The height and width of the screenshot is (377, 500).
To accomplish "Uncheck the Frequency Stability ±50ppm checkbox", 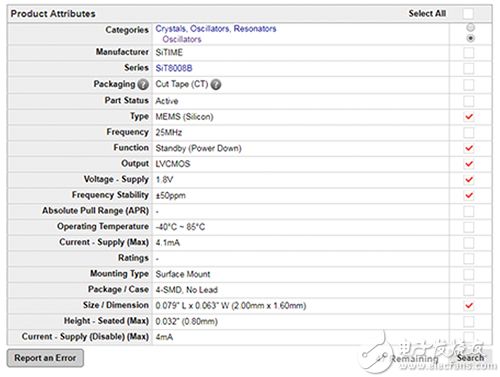I will coord(469,195).
